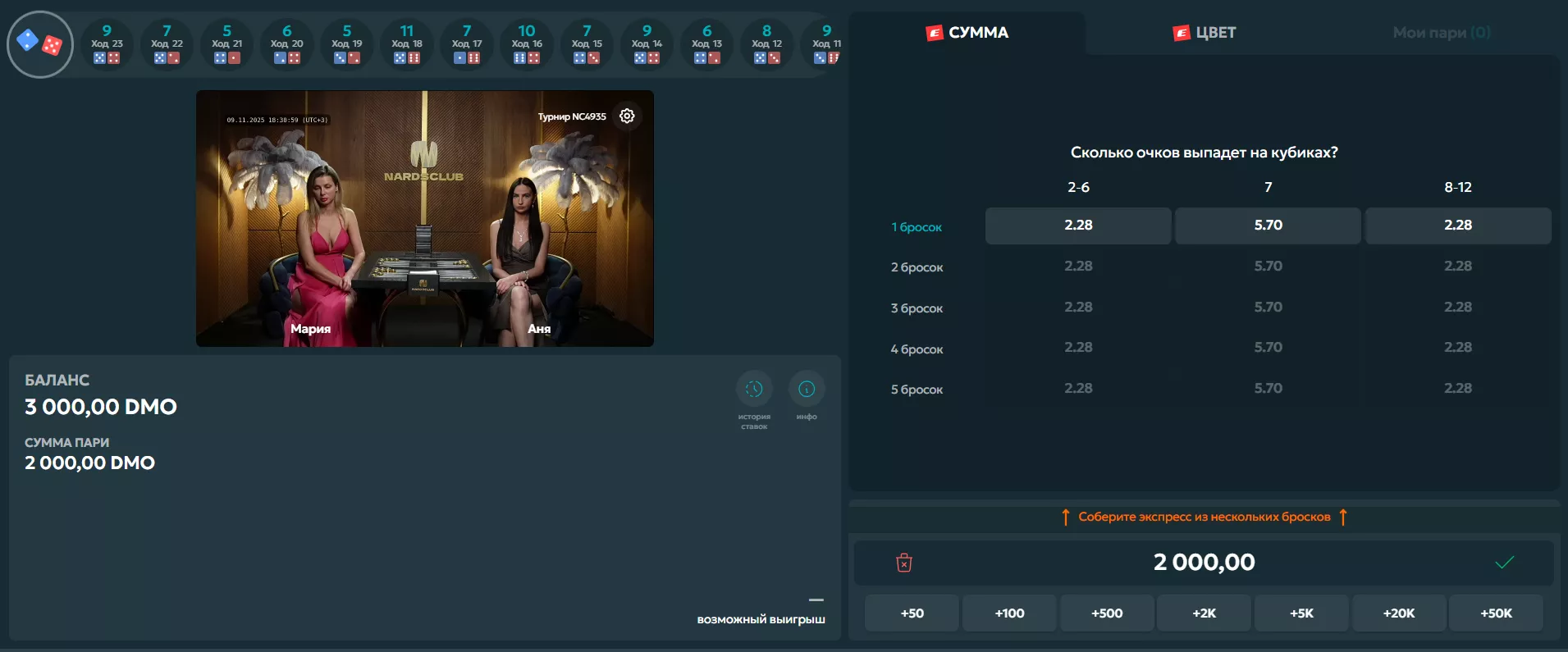This screenshot has width=1568, height=652.
Task: Bet on 8-12 for 1 бросок at 2.28
Action: click(1457, 226)
